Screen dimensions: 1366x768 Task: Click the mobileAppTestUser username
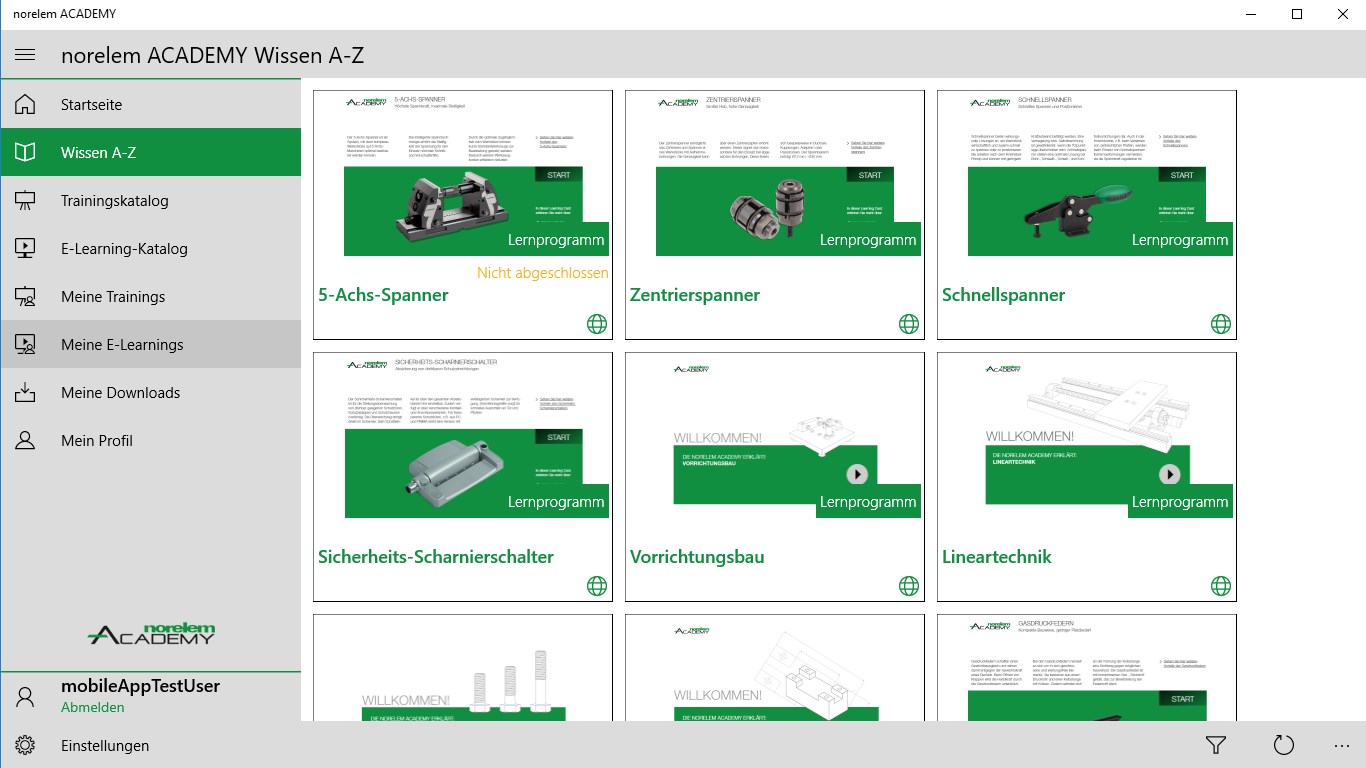click(140, 686)
